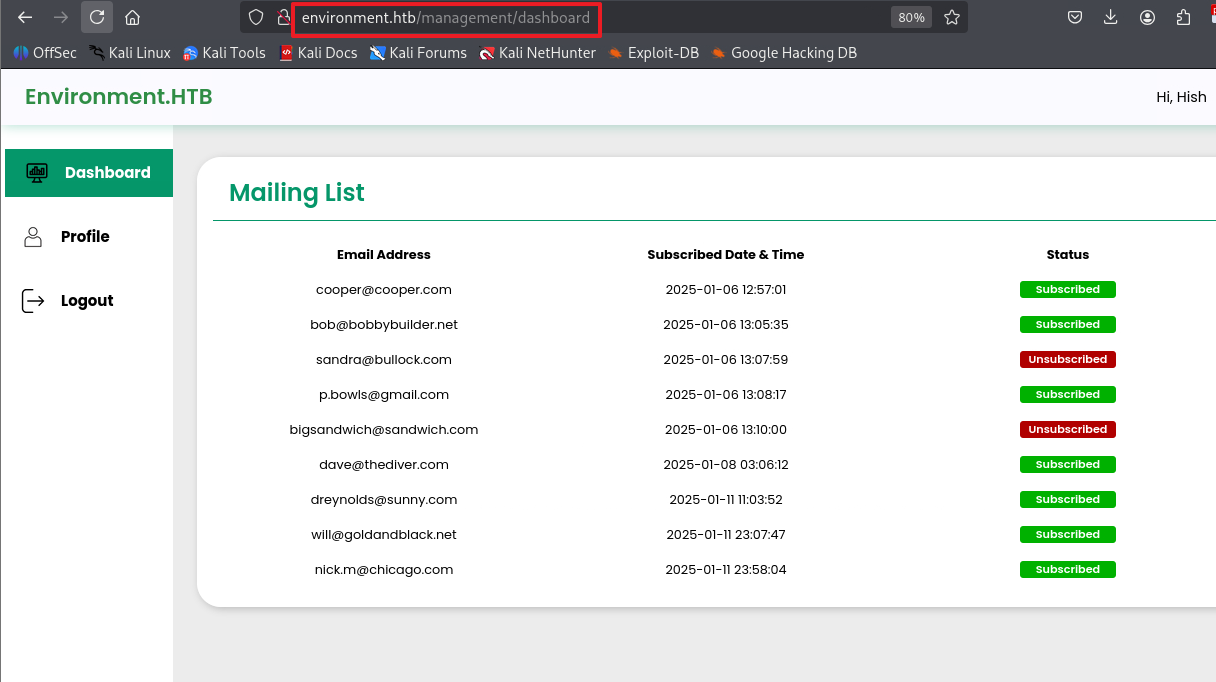Image resolution: width=1216 pixels, height=682 pixels.
Task: Open the Exploit-DB bookmark
Action: [x=653, y=53]
